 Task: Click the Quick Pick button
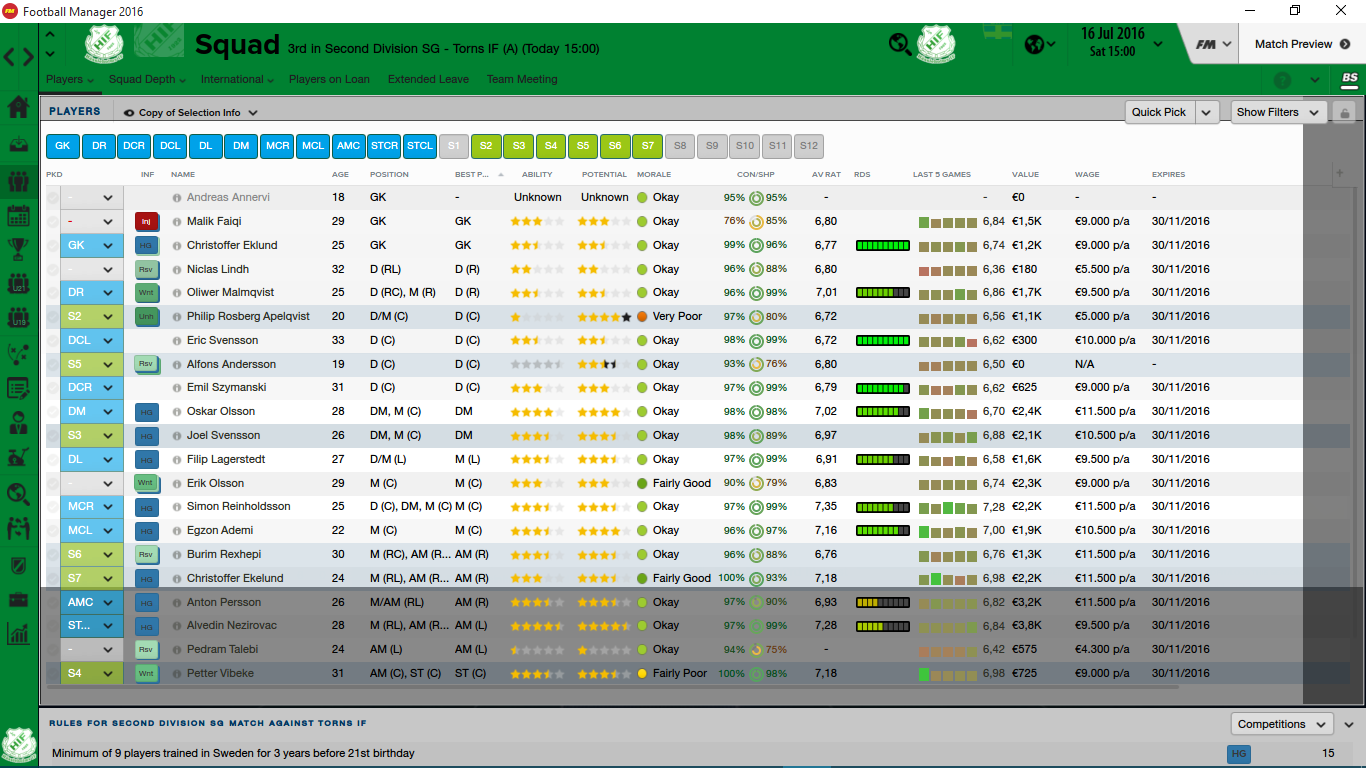pos(1160,112)
